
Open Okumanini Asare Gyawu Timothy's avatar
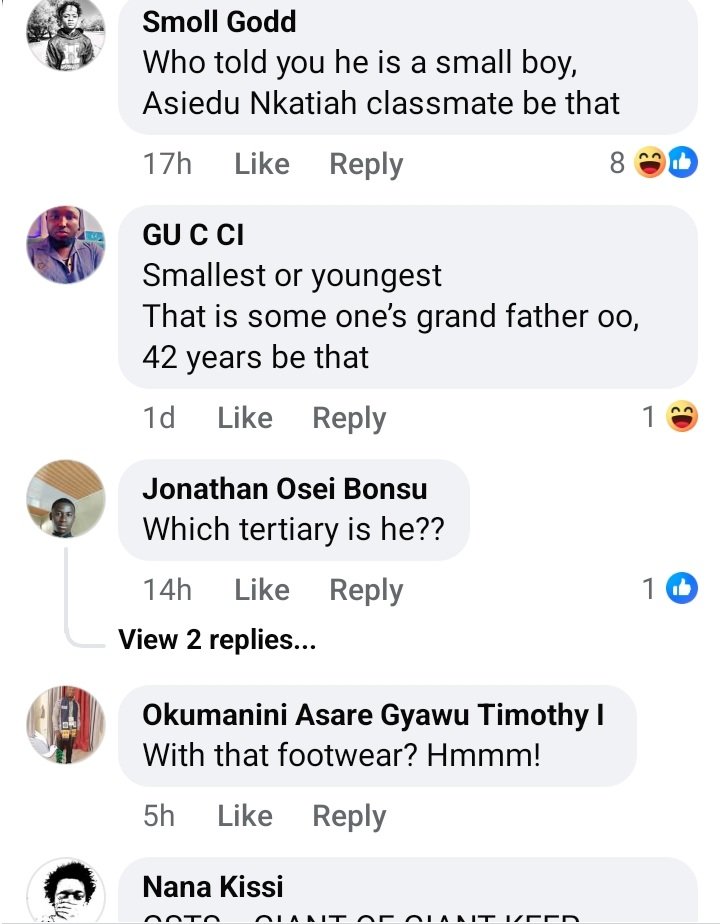pos(66,725)
